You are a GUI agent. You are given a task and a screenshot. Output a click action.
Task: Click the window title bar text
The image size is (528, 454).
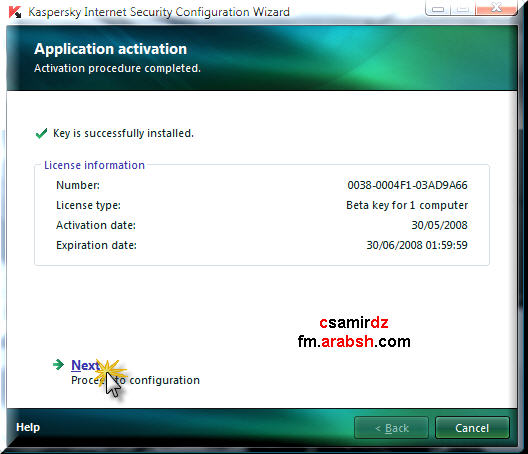[x=159, y=12]
